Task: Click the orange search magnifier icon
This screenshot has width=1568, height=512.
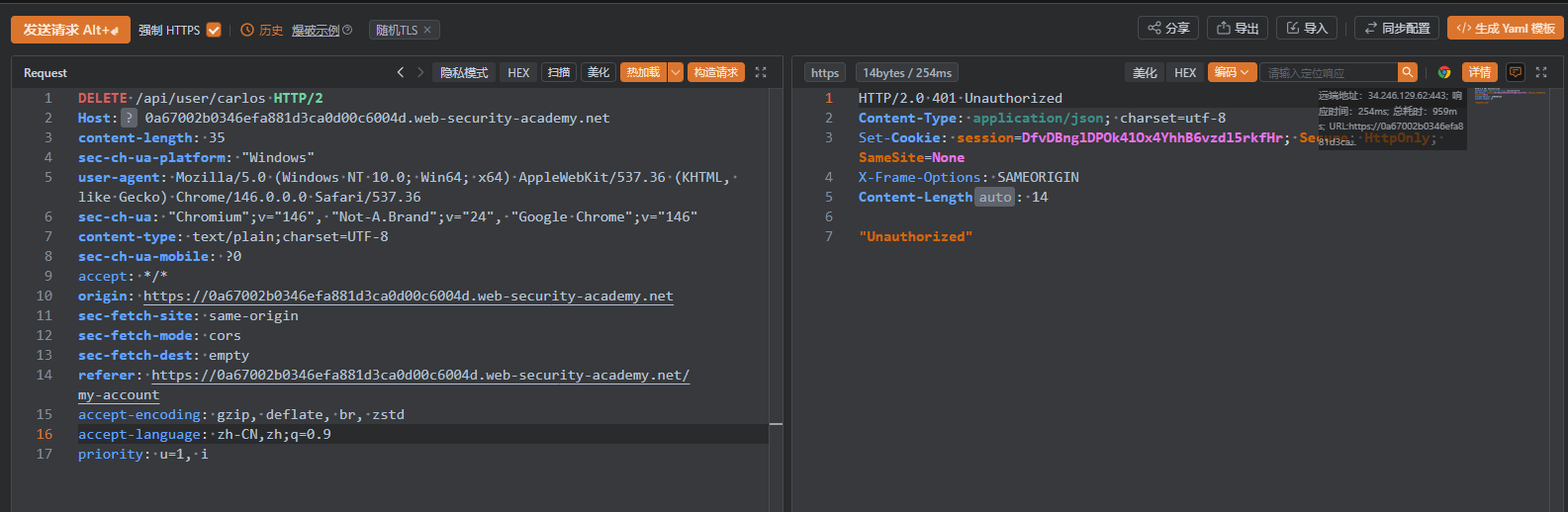Action: [1407, 72]
